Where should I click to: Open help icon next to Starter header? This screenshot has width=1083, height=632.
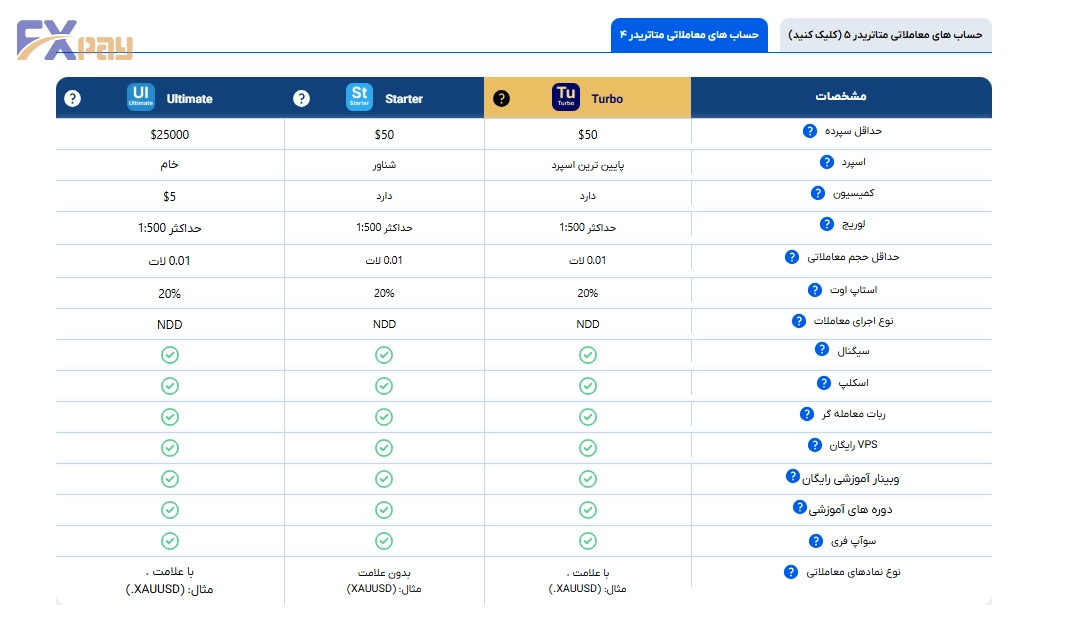(301, 99)
